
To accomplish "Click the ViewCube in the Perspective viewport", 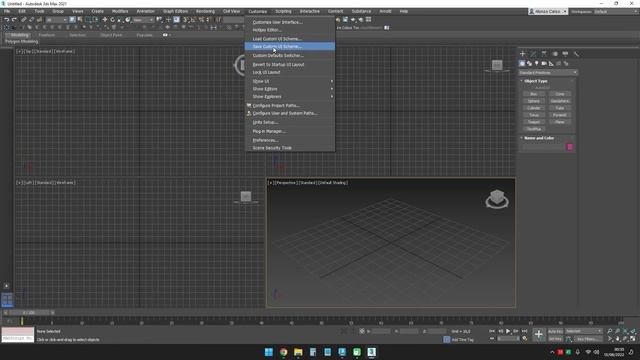I will [x=497, y=199].
